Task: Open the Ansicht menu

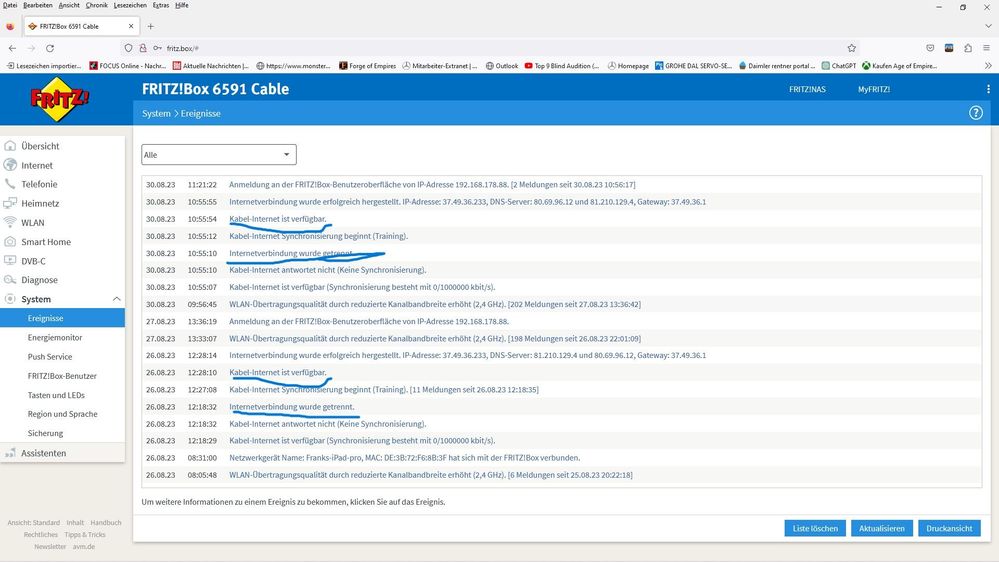Action: pyautogui.click(x=69, y=5)
